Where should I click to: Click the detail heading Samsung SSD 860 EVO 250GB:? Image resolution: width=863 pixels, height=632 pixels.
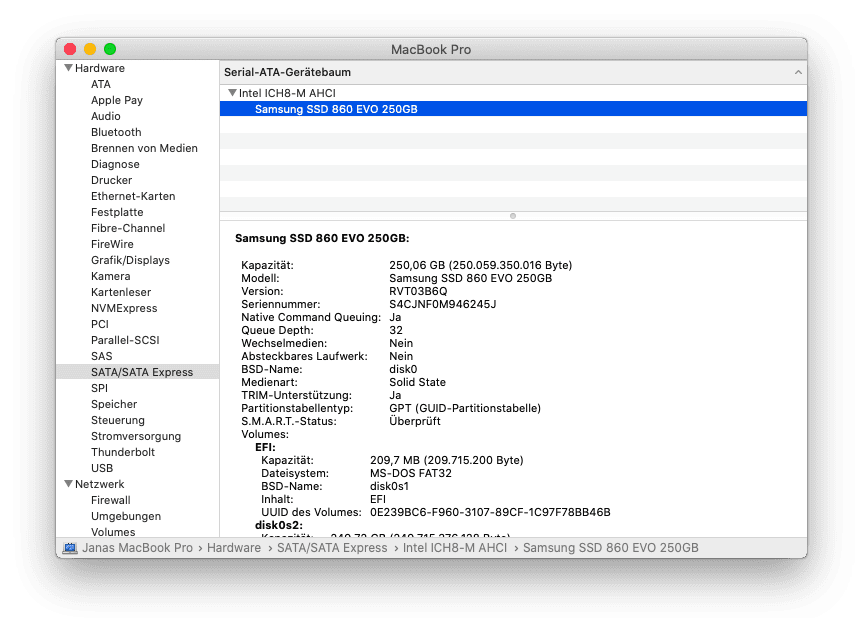pyautogui.click(x=322, y=238)
